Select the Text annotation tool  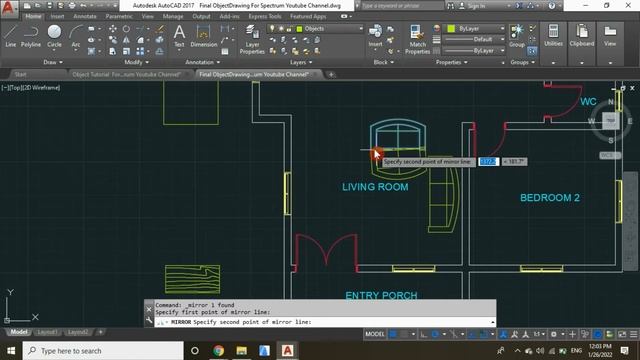(x=179, y=36)
